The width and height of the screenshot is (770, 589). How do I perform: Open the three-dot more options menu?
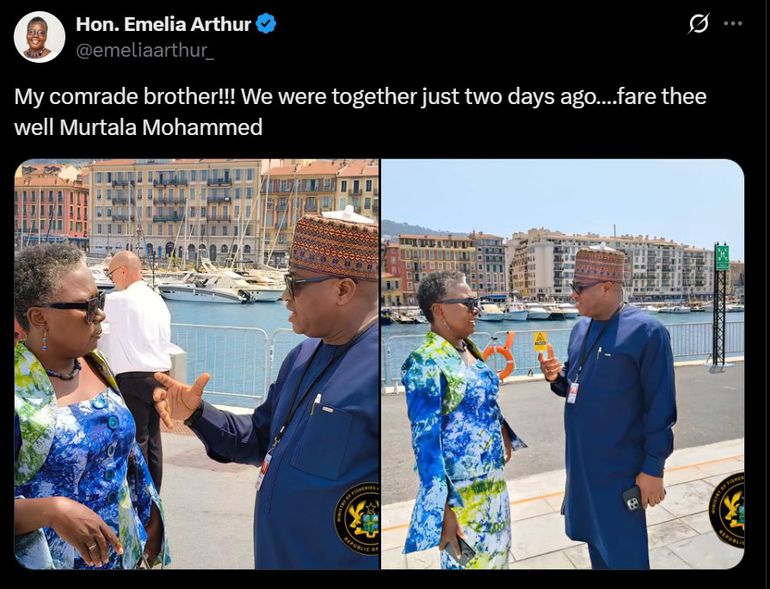coord(733,23)
